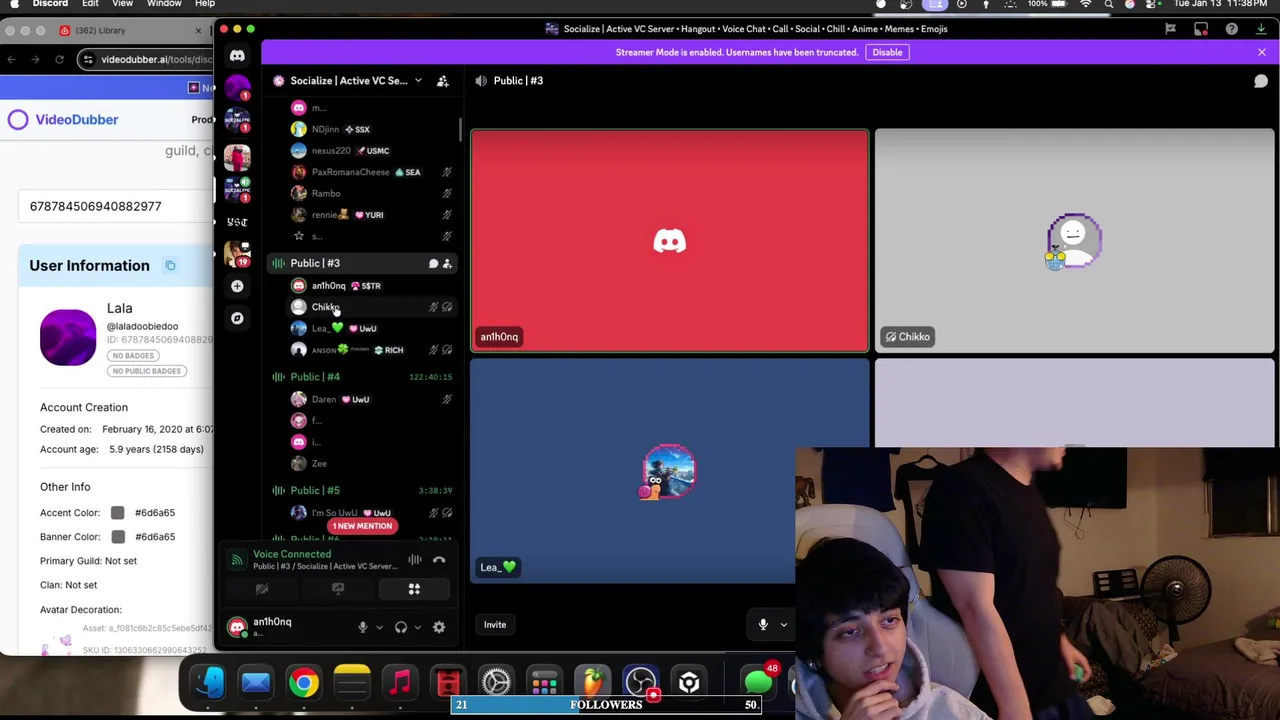Image resolution: width=1280 pixels, height=720 pixels.
Task: Select Chikko video tile
Action: (1074, 241)
